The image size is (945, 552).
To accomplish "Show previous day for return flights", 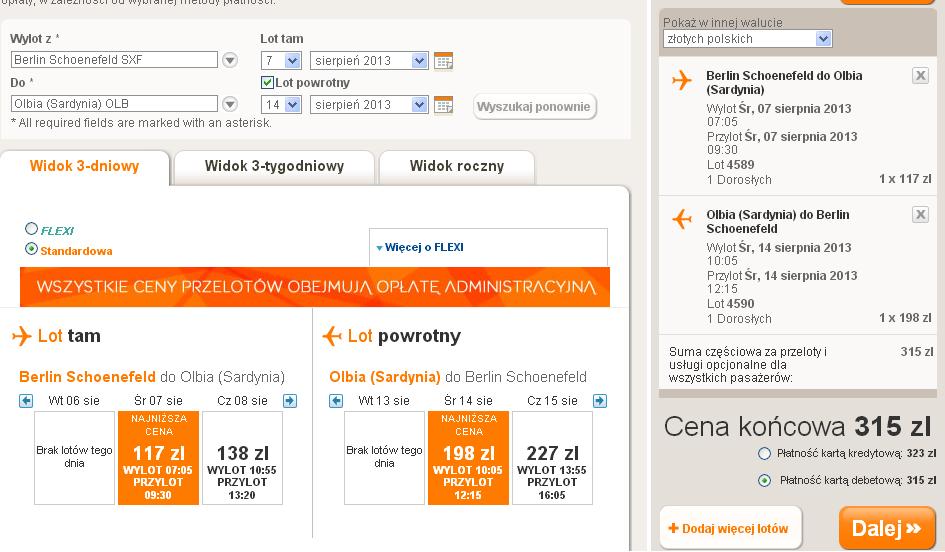I will (x=336, y=401).
